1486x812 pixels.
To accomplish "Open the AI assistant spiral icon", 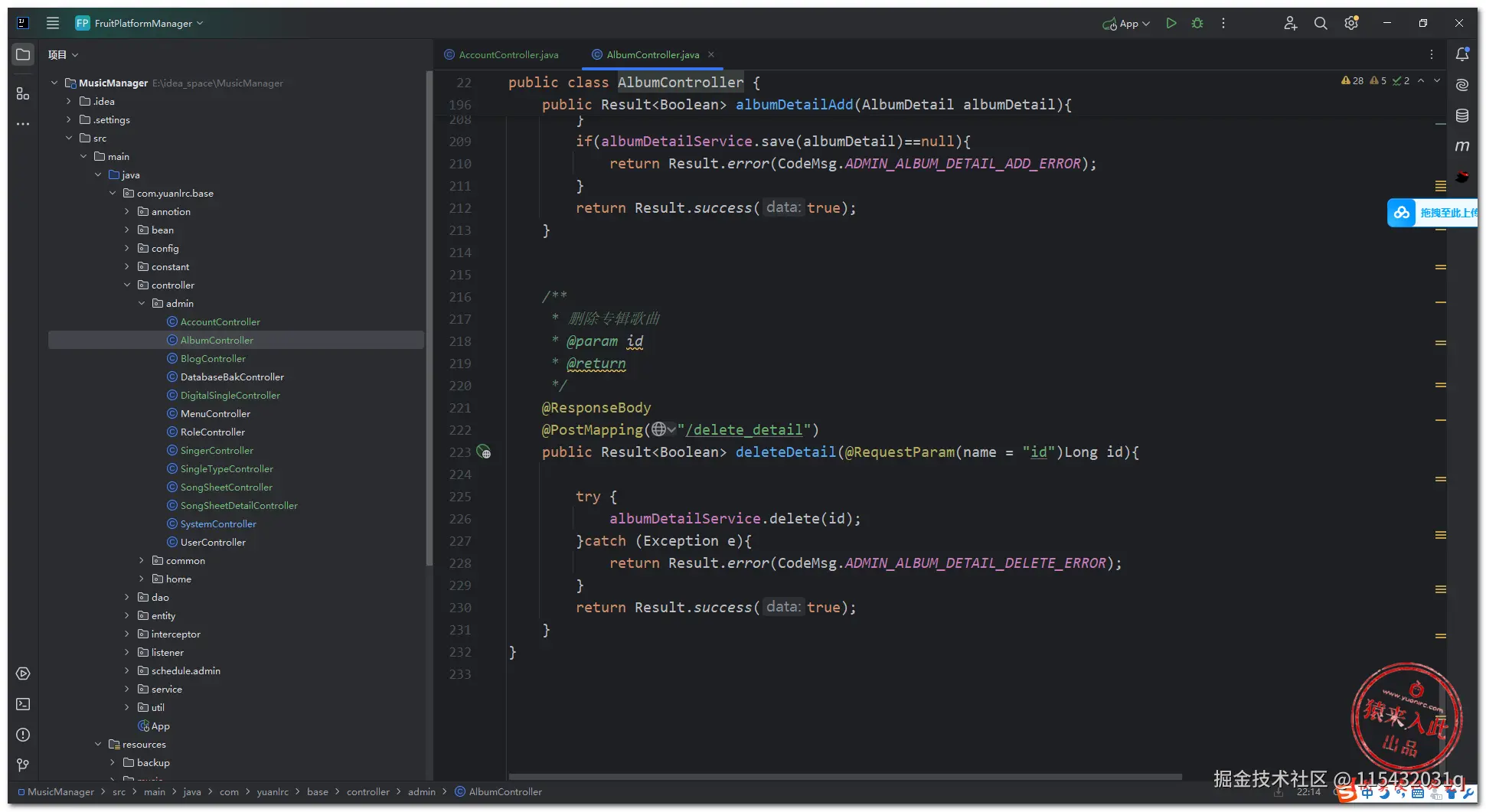I will tap(1462, 85).
